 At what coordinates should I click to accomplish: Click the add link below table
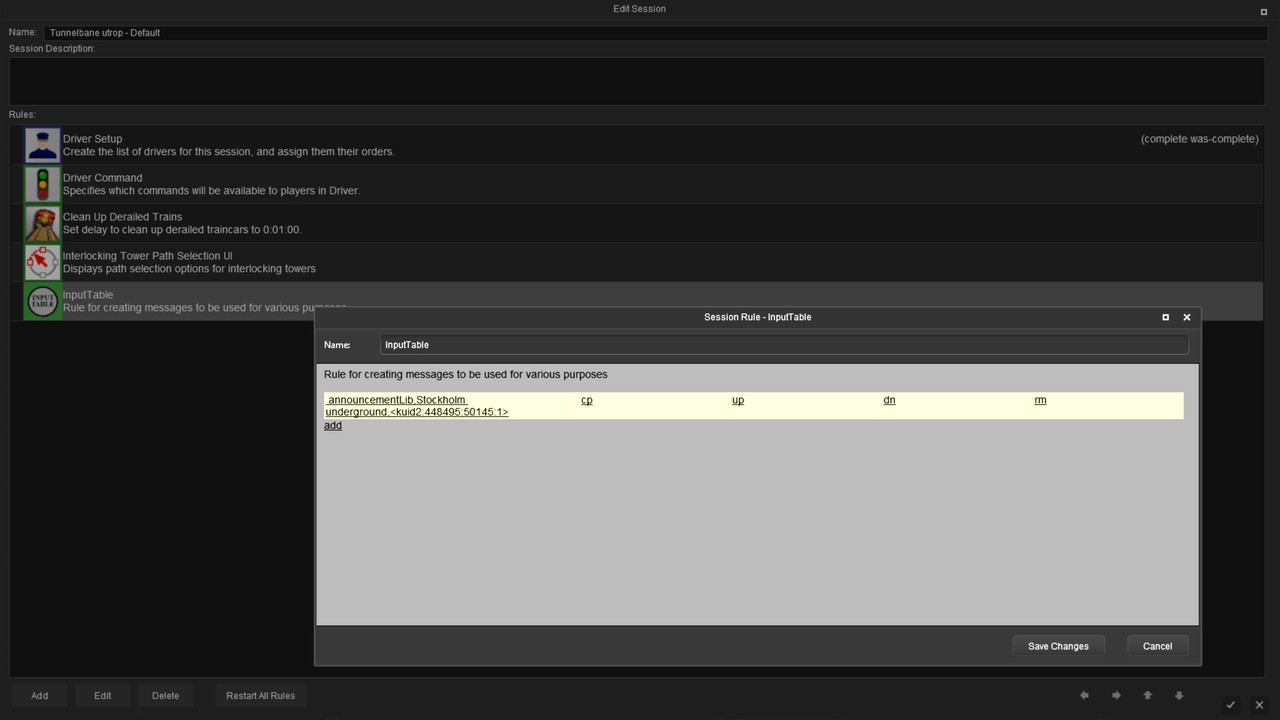pyautogui.click(x=333, y=425)
